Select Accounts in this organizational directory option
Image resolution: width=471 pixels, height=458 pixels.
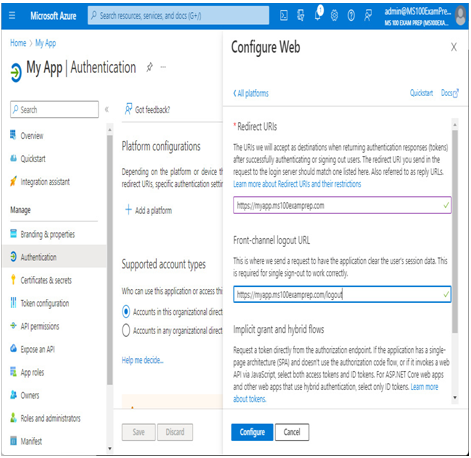pyautogui.click(x=126, y=311)
